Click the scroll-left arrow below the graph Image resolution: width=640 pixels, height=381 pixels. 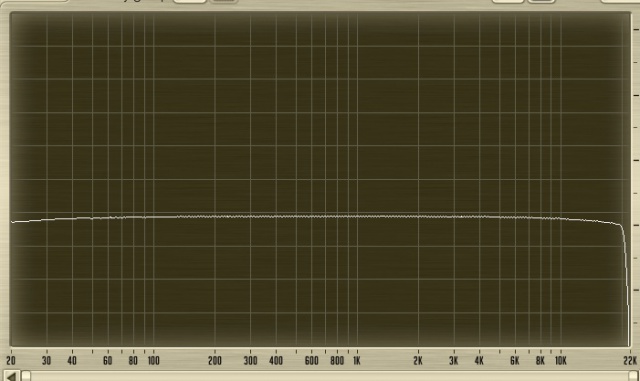pos(11,376)
